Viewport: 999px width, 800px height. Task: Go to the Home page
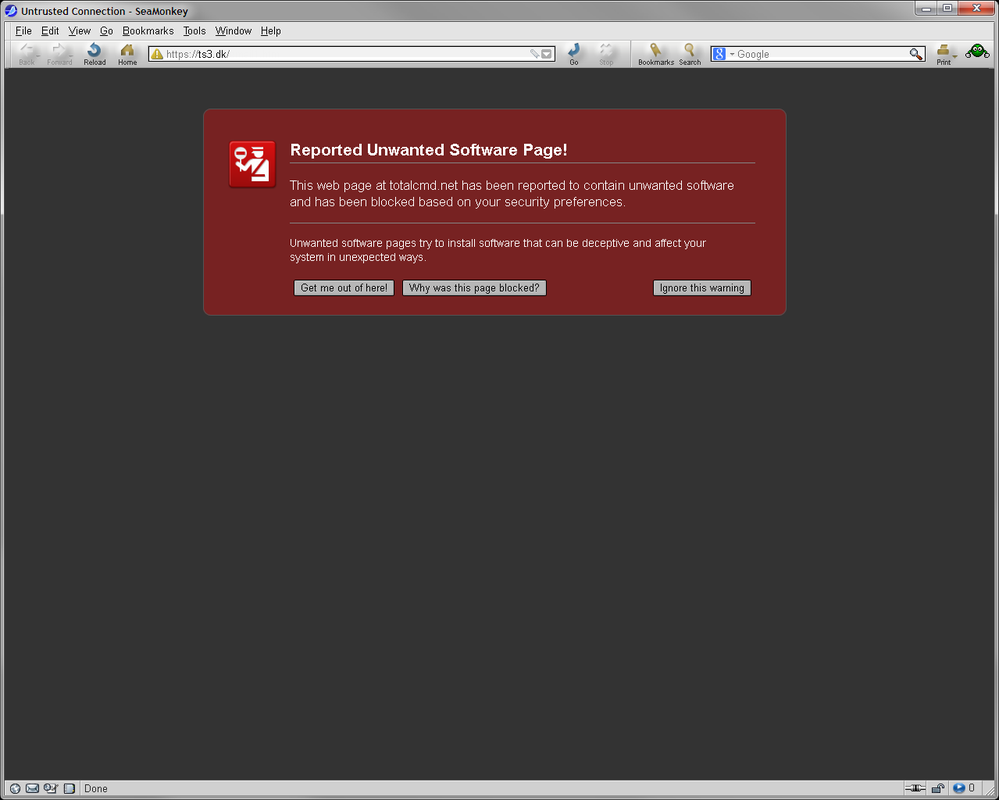[x=127, y=54]
